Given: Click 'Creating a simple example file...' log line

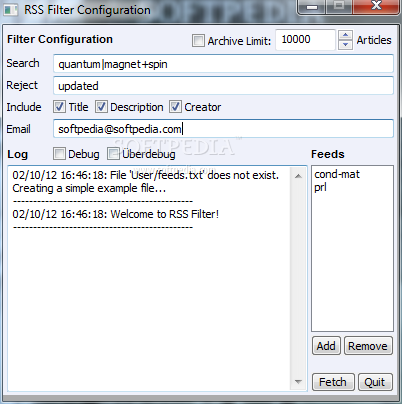Looking at the screenshot, I should click(x=89, y=188).
